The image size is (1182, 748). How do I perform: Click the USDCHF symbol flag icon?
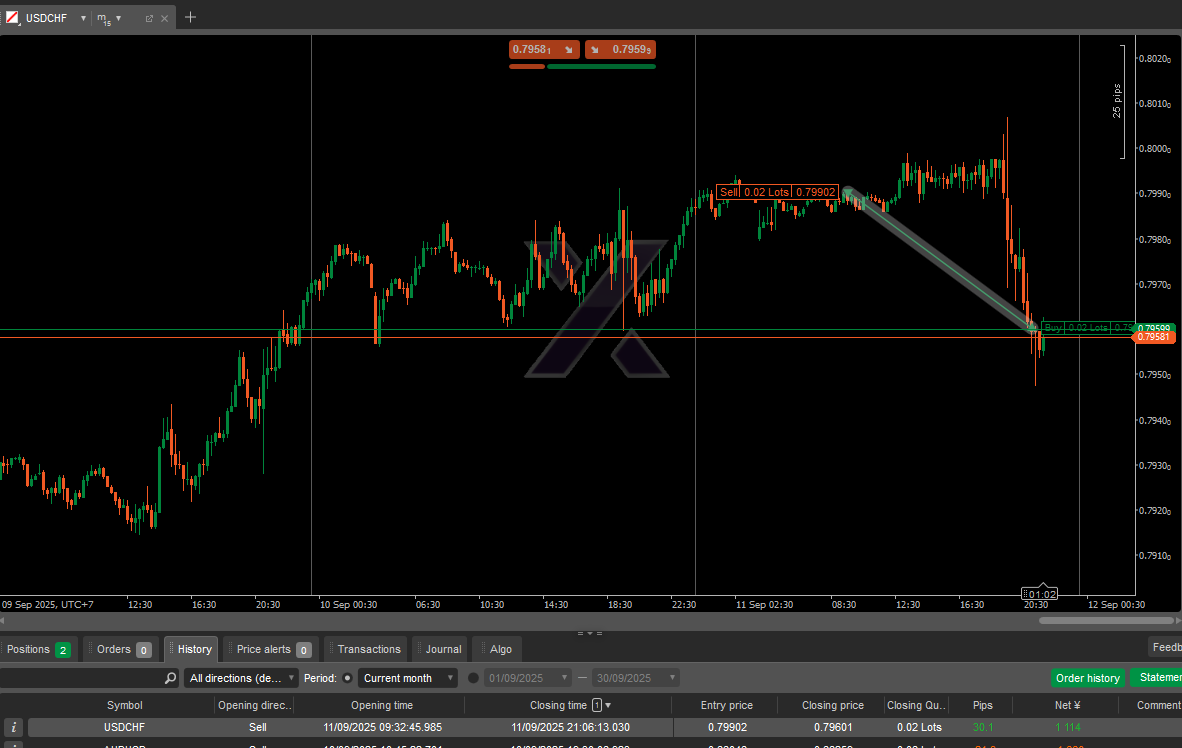tap(12, 18)
